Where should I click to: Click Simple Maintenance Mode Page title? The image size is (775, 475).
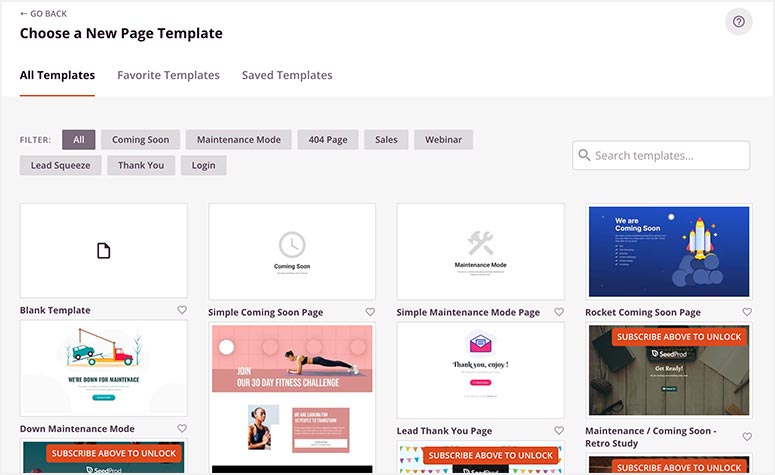coord(468,312)
